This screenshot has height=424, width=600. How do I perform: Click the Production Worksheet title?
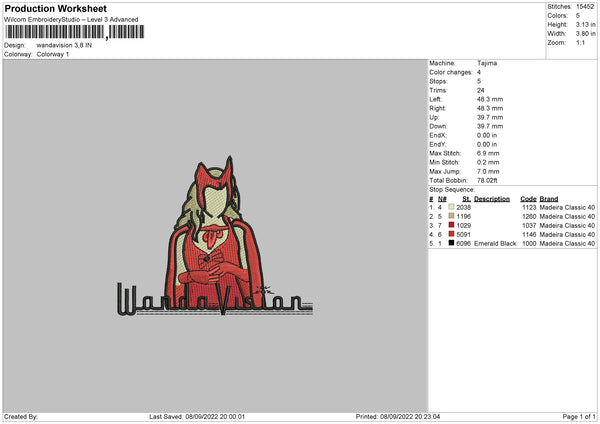point(55,8)
